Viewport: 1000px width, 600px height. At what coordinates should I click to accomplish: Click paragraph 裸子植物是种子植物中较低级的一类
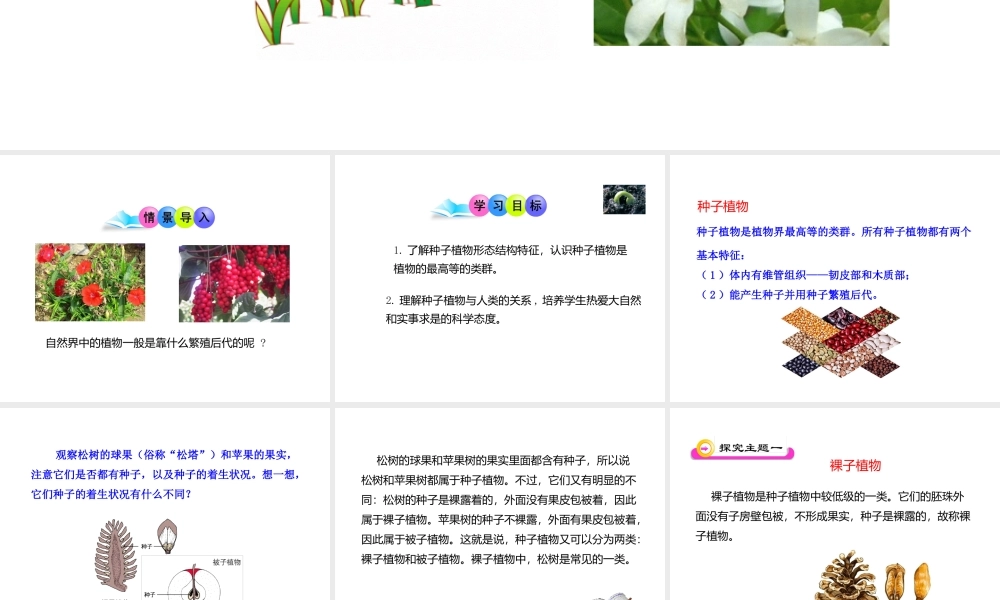(833, 516)
